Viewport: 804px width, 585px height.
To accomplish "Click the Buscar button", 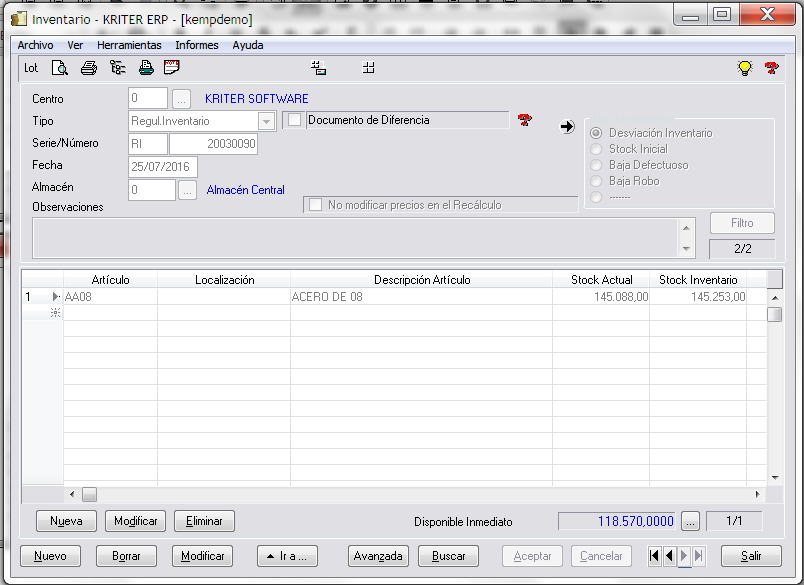I will (448, 556).
